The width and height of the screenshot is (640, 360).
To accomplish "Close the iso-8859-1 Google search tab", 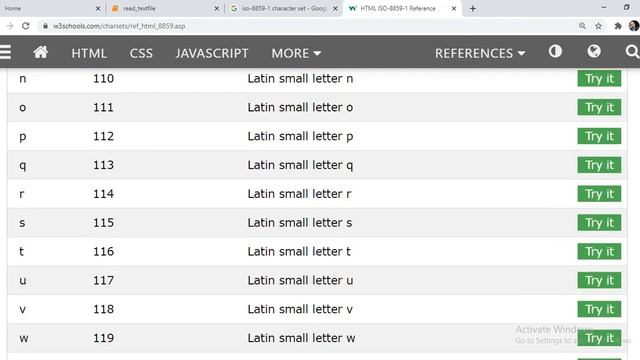I will click(335, 8).
